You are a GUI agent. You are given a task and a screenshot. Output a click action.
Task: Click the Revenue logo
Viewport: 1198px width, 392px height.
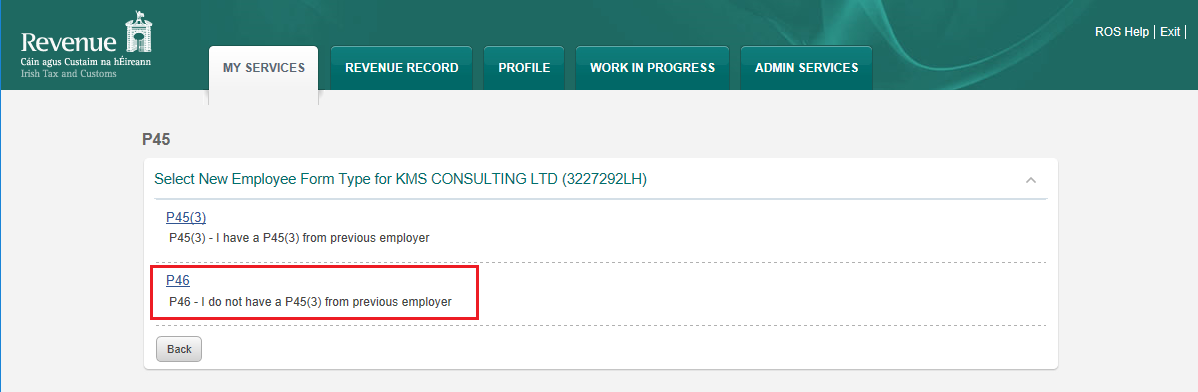tap(86, 45)
